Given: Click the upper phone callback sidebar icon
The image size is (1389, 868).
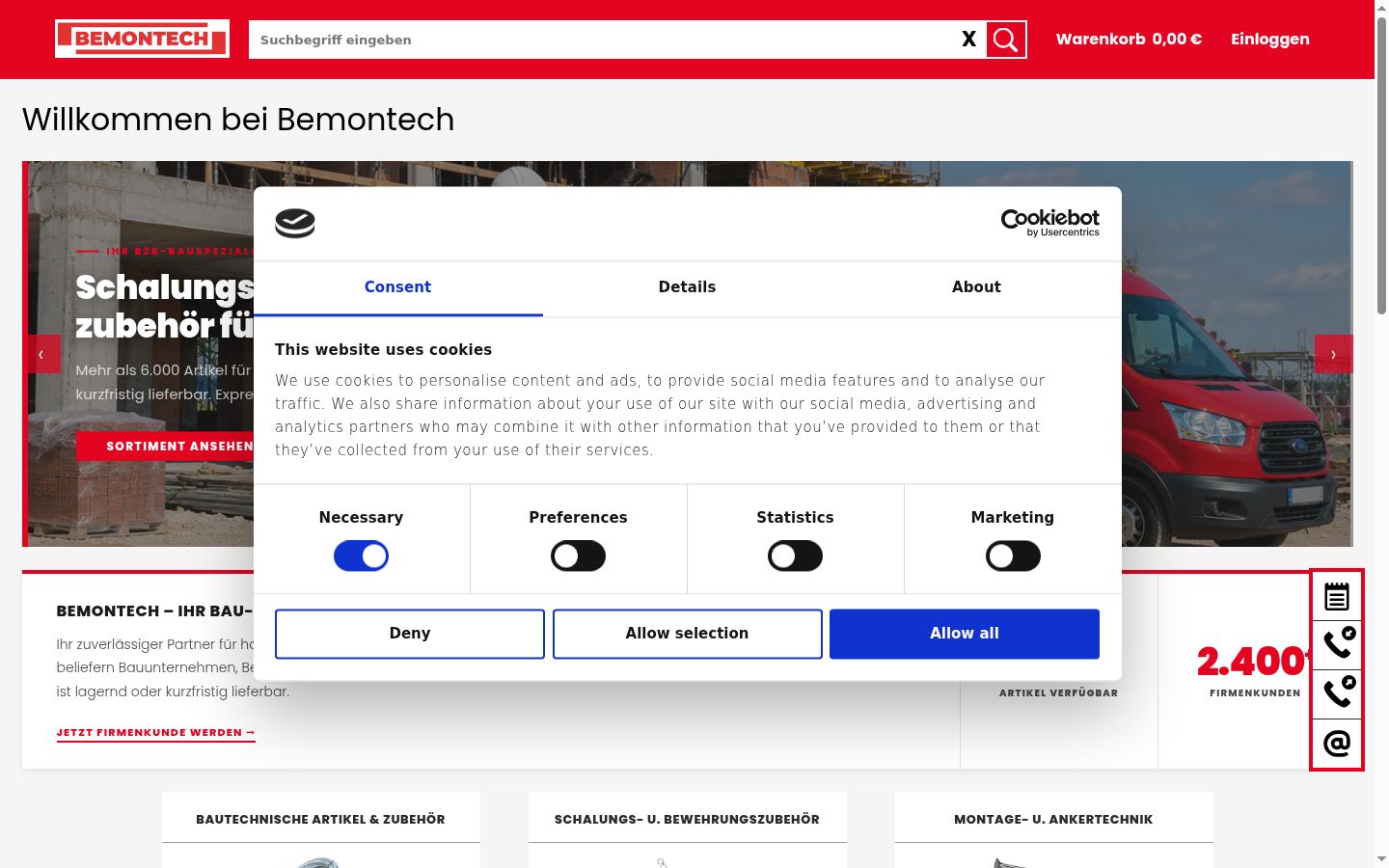Looking at the screenshot, I should [x=1337, y=644].
